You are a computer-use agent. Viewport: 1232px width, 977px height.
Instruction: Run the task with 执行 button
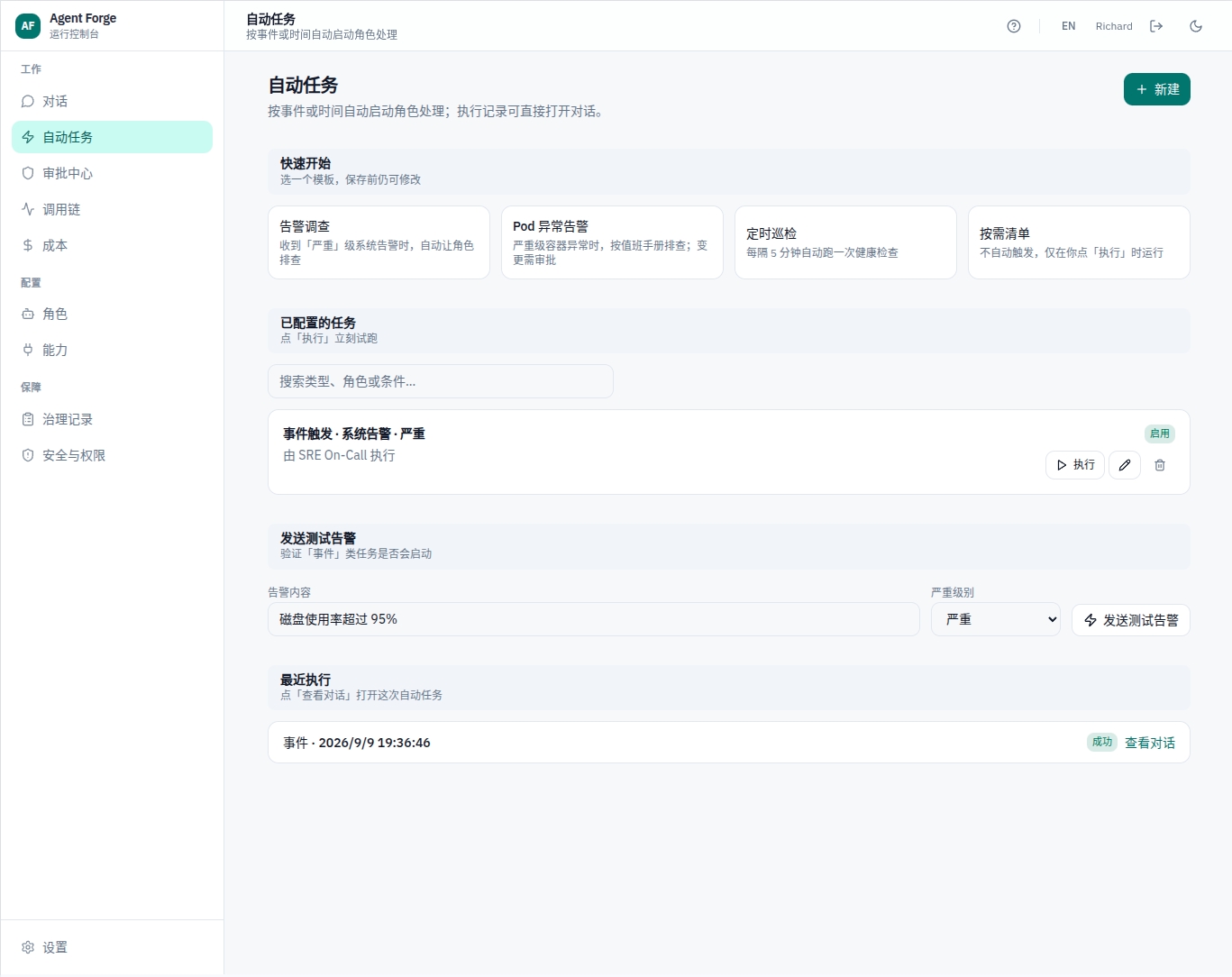coord(1075,465)
